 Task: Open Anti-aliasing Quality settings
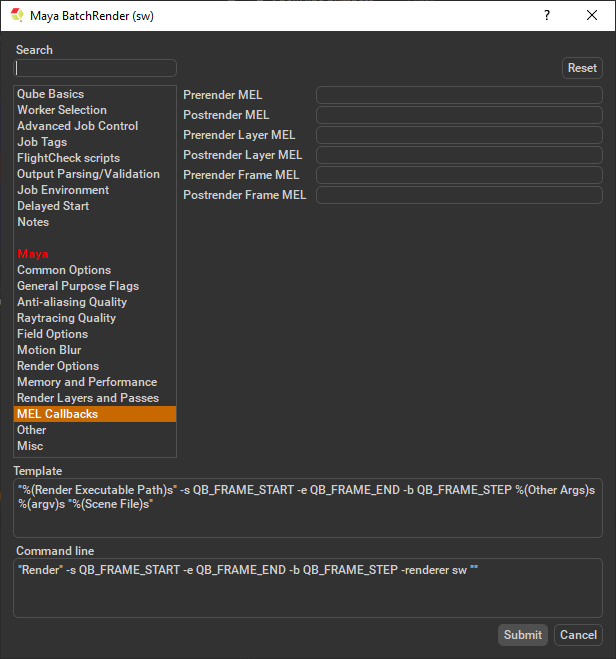(72, 302)
